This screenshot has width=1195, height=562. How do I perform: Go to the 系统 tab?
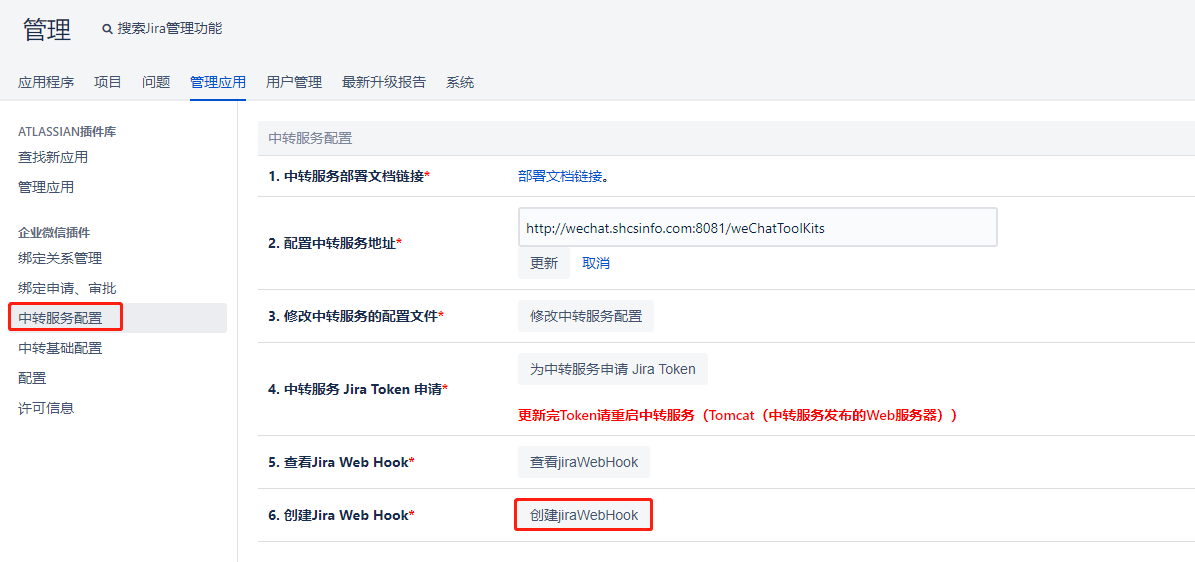pos(460,82)
